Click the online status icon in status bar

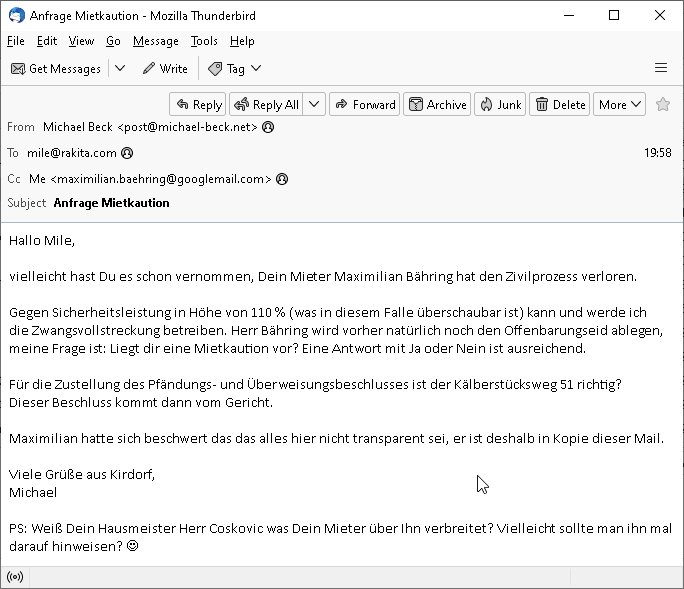pyautogui.click(x=15, y=577)
